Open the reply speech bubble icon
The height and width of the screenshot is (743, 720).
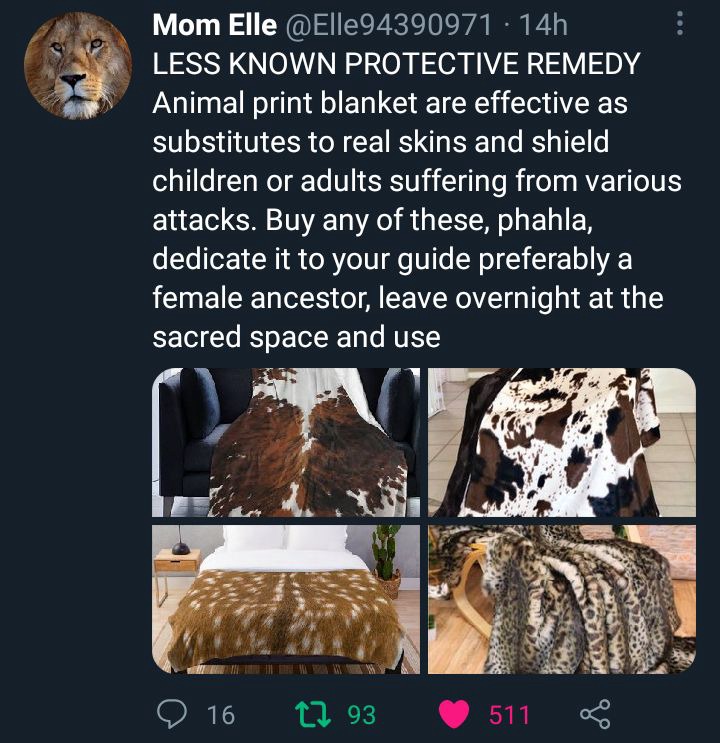click(x=172, y=714)
